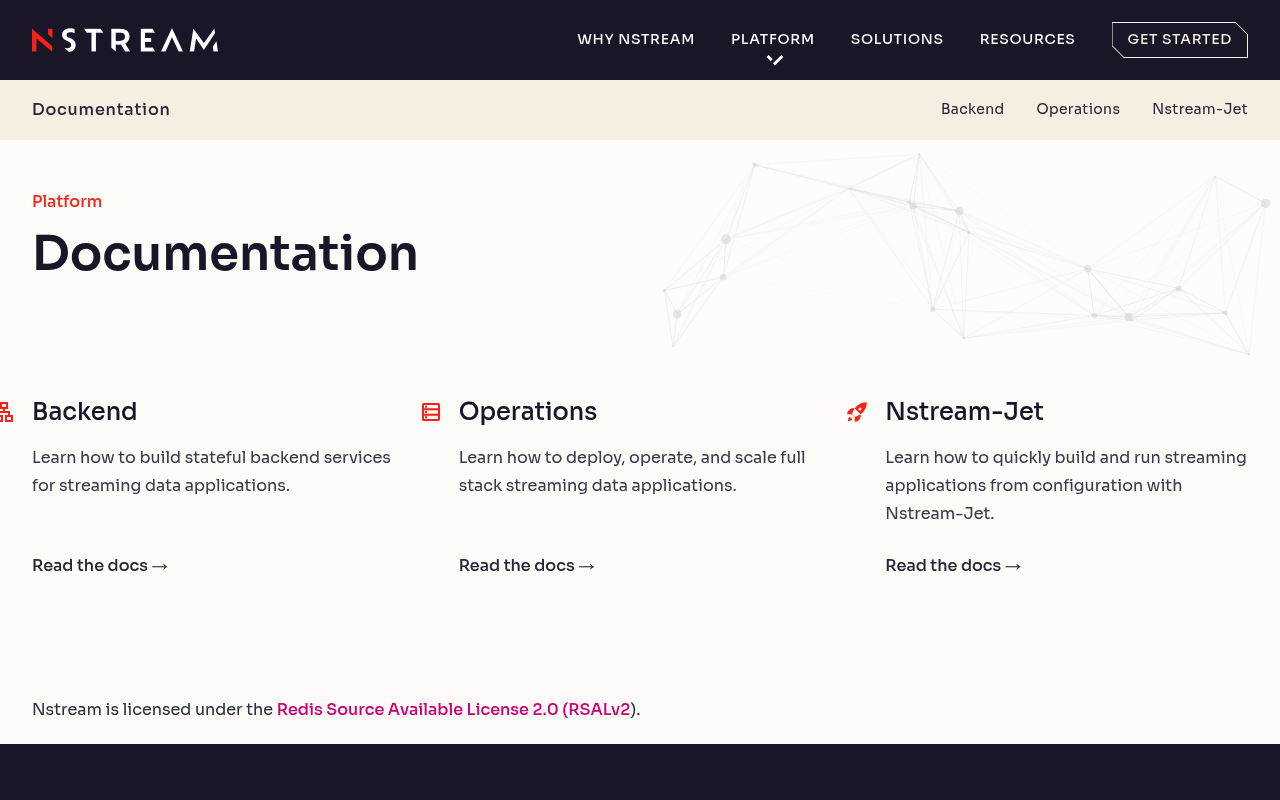Click the Backend section icon
Viewport: 1280px width, 800px height.
coord(5,412)
